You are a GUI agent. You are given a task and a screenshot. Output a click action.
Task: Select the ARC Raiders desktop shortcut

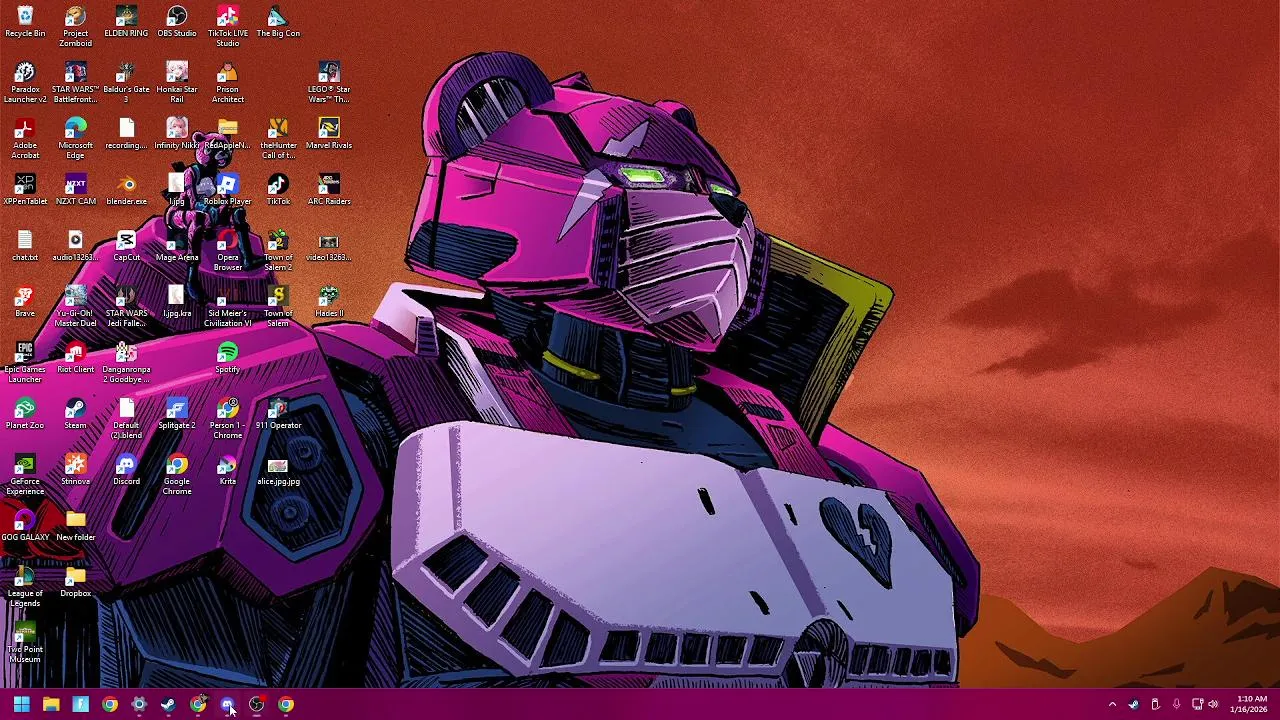click(x=329, y=190)
